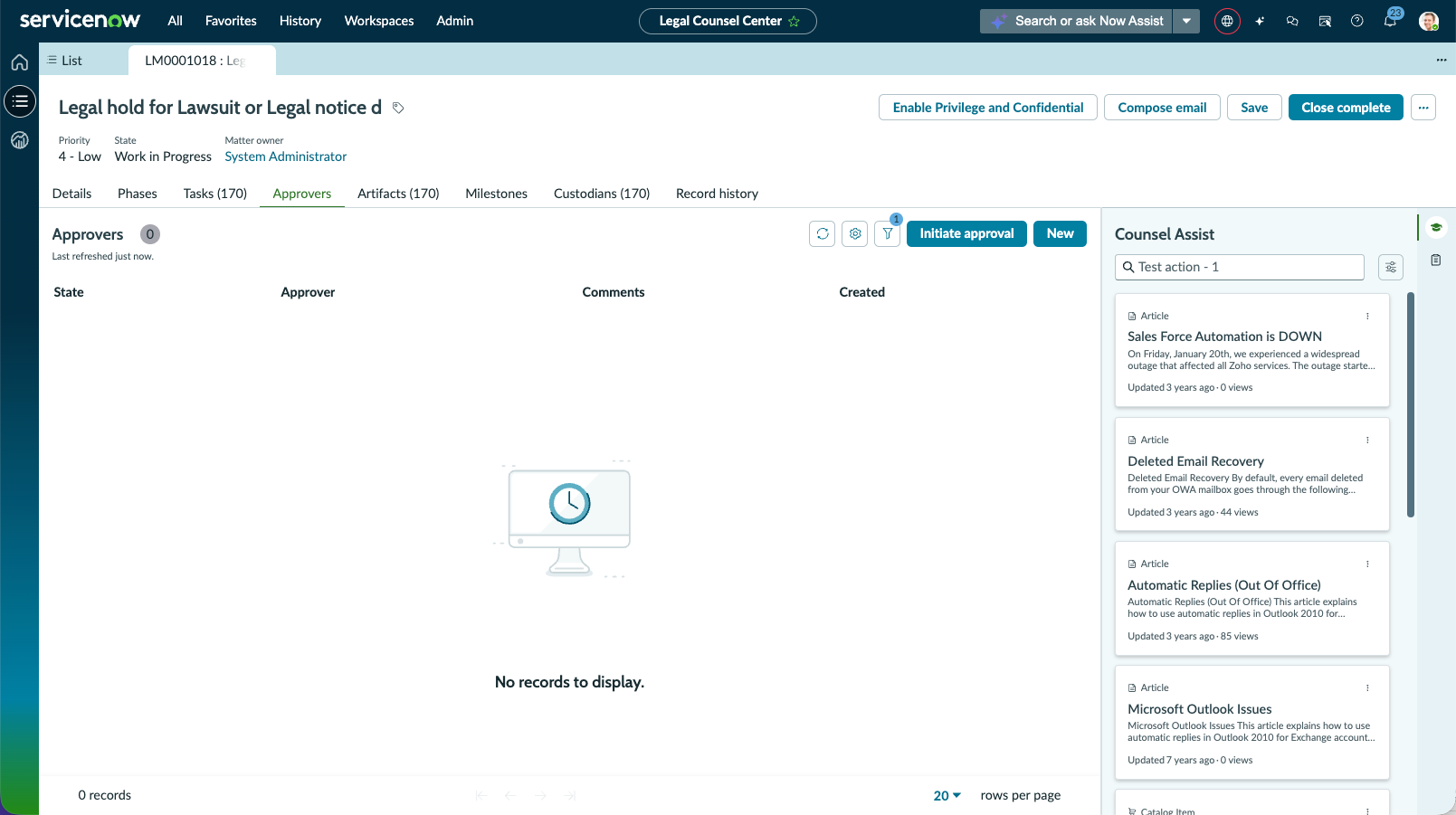
Task: Select the Counsel Assist graduation cap icon
Action: [1436, 227]
